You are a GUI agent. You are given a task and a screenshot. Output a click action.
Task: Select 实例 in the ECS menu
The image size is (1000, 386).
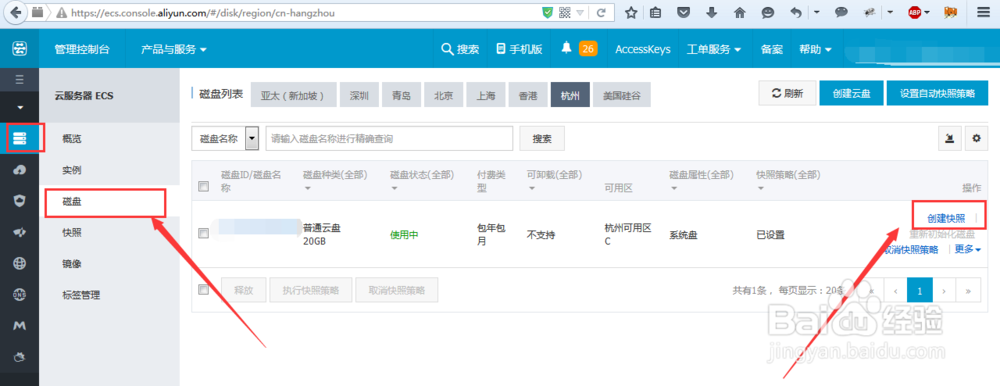coord(71,170)
